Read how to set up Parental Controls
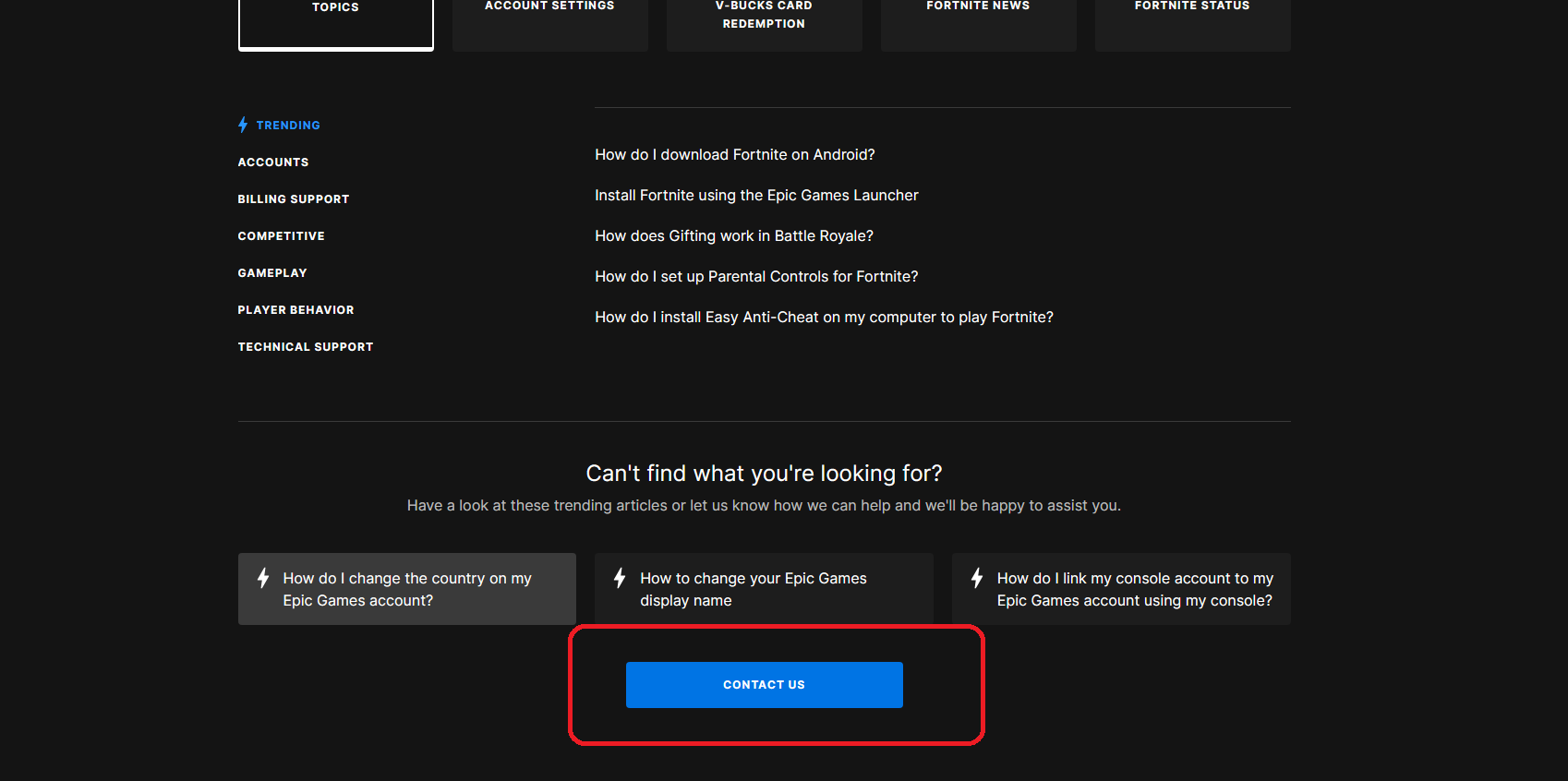1568x781 pixels. pyautogui.click(x=756, y=277)
